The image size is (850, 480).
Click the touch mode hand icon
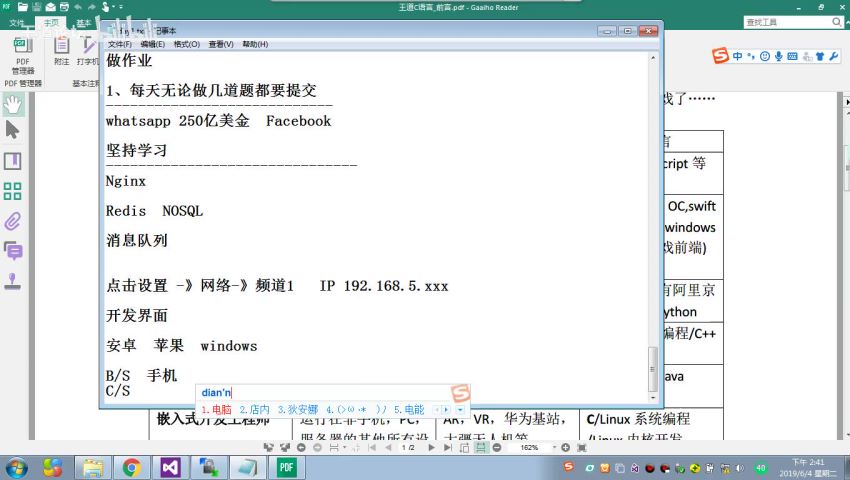tap(105, 7)
